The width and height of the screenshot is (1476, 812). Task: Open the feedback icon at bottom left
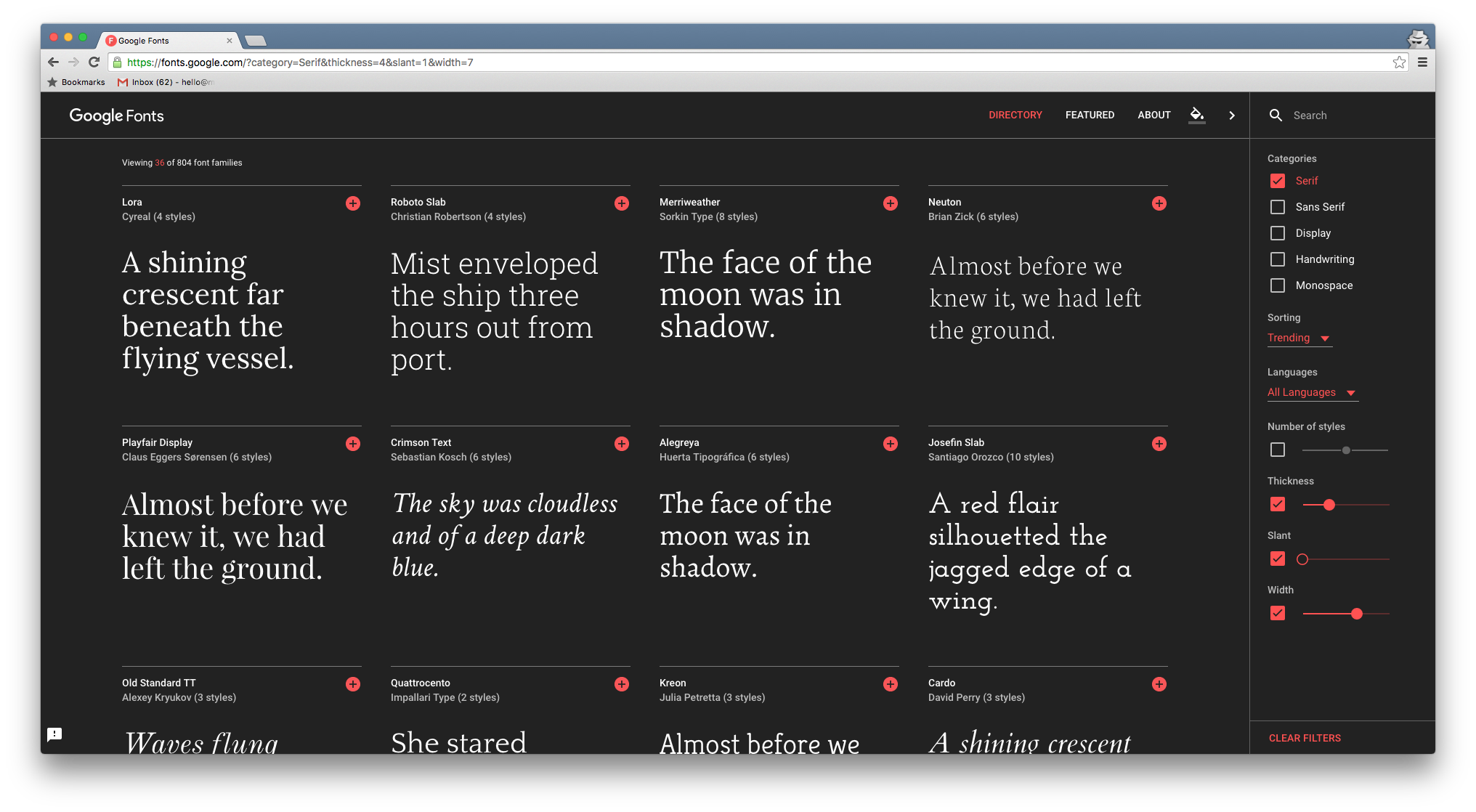click(54, 734)
